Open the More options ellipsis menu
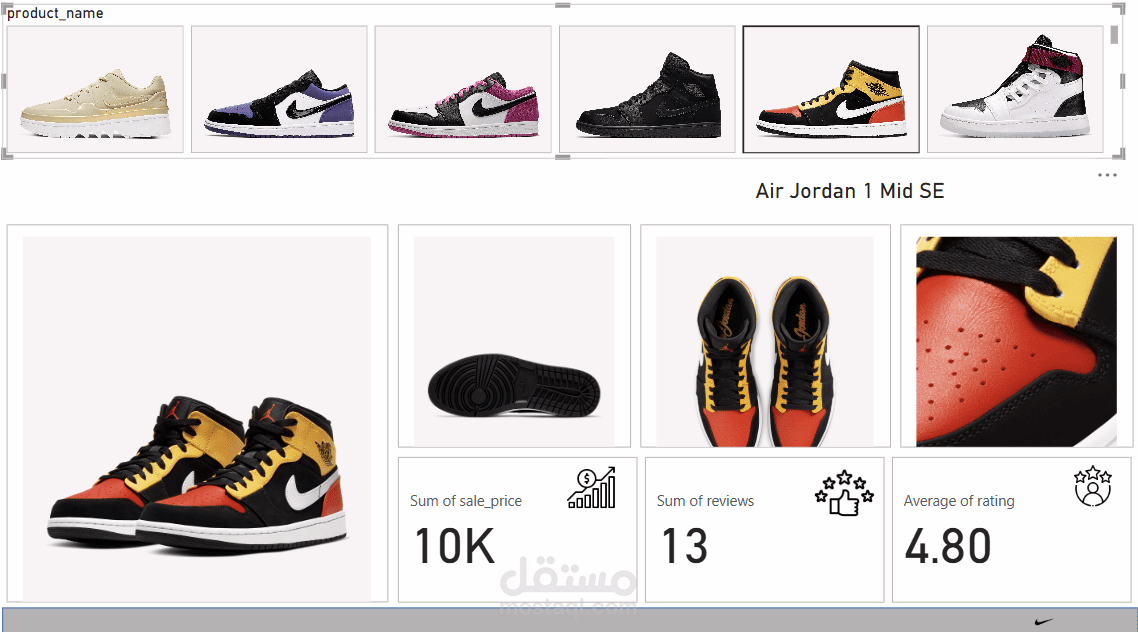The image size is (1138, 632). point(1107,175)
